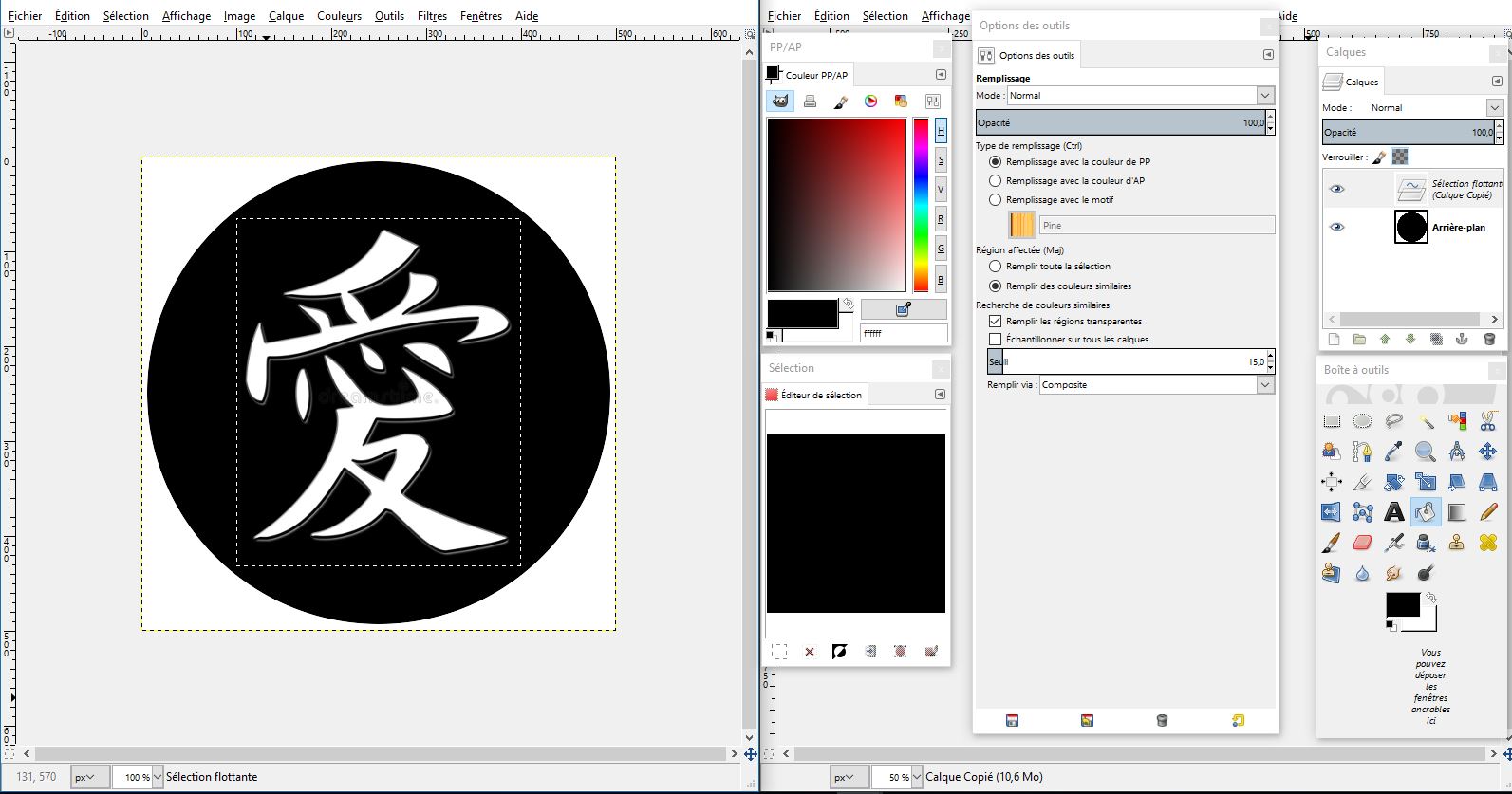The image size is (1512, 794).
Task: Select the Smudge finger tool
Action: click(x=1394, y=573)
